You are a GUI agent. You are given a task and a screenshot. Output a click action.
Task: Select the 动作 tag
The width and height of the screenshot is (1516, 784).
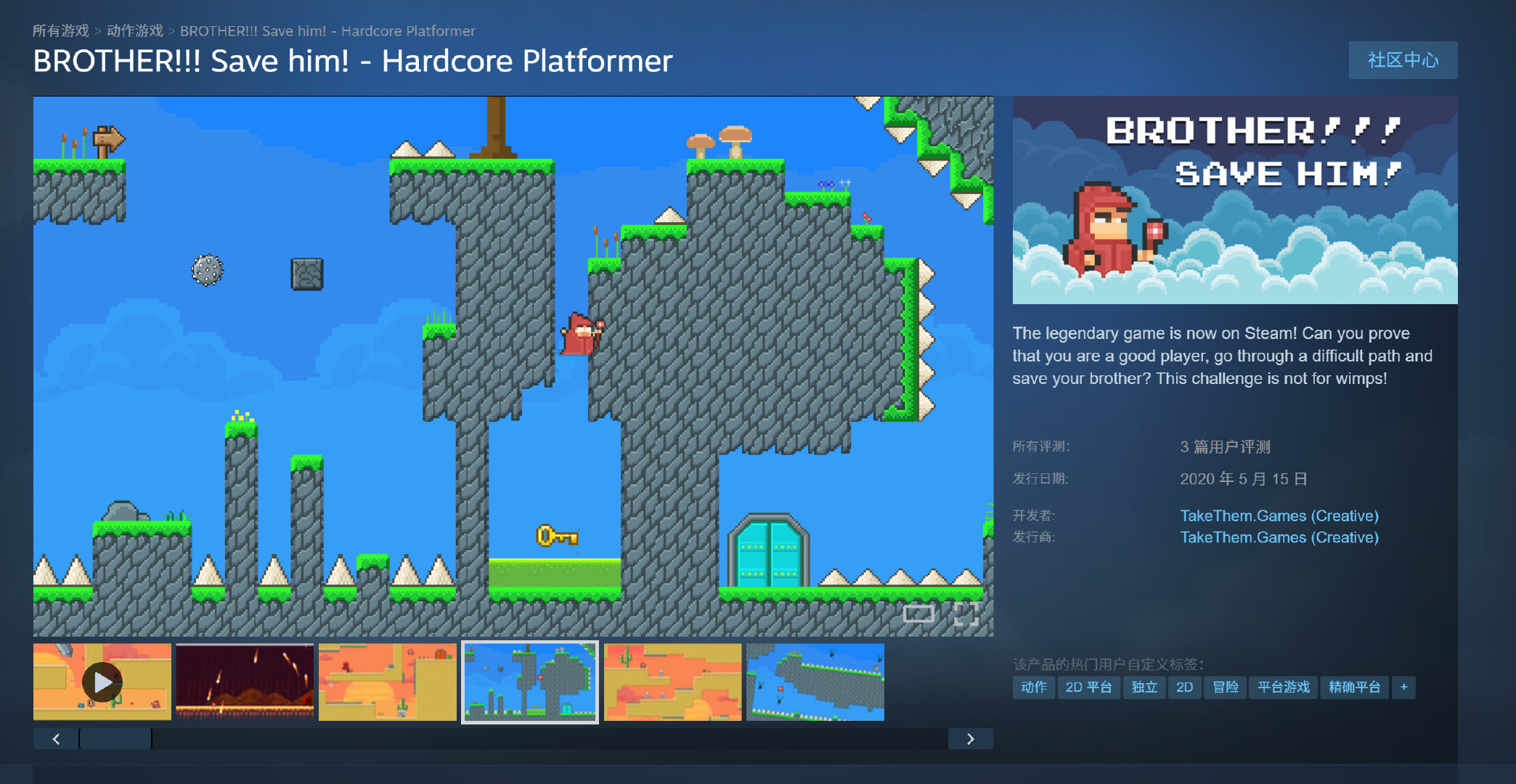(1034, 687)
